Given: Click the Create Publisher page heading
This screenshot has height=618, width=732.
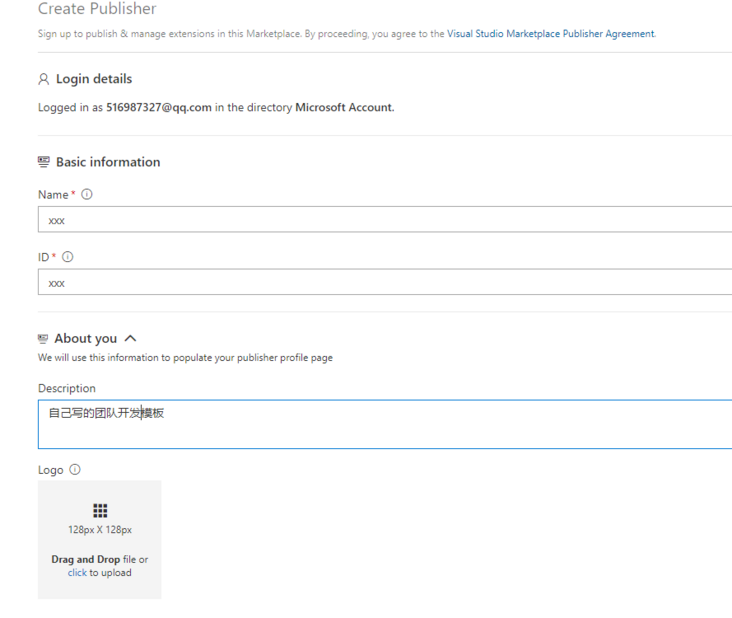Looking at the screenshot, I should tap(97, 9).
